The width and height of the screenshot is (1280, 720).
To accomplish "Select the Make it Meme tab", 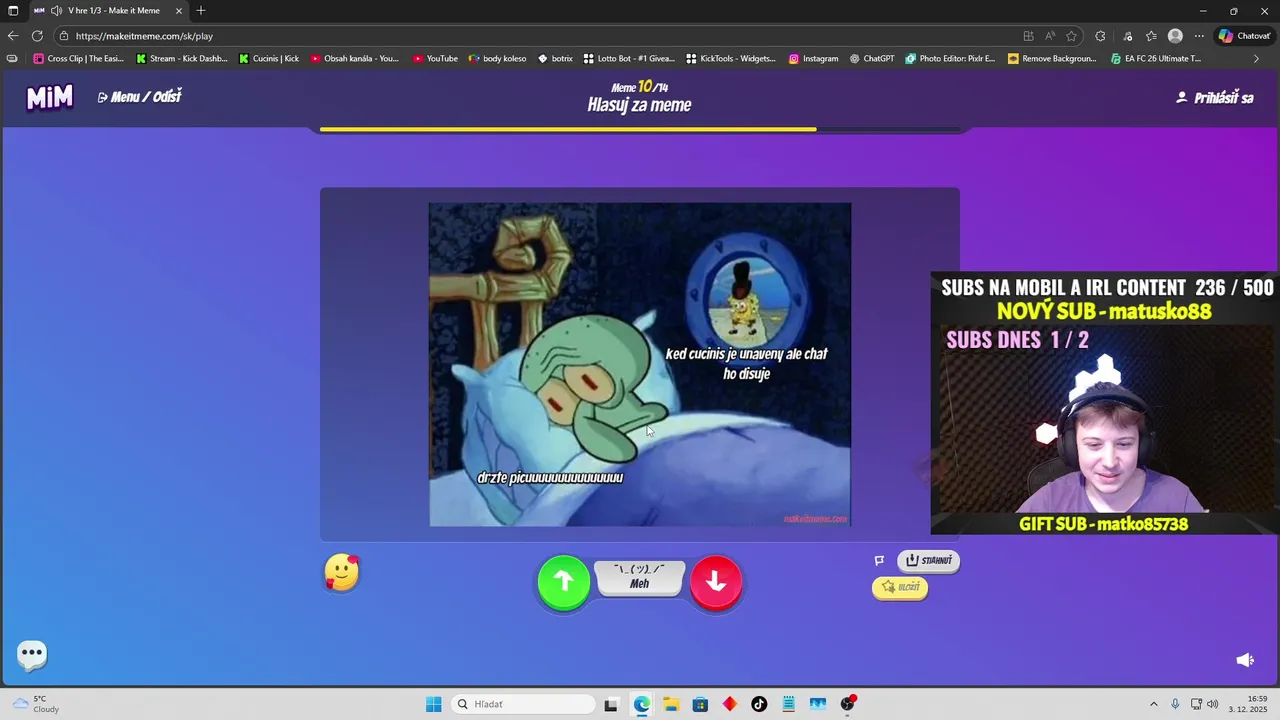I will tap(108, 11).
